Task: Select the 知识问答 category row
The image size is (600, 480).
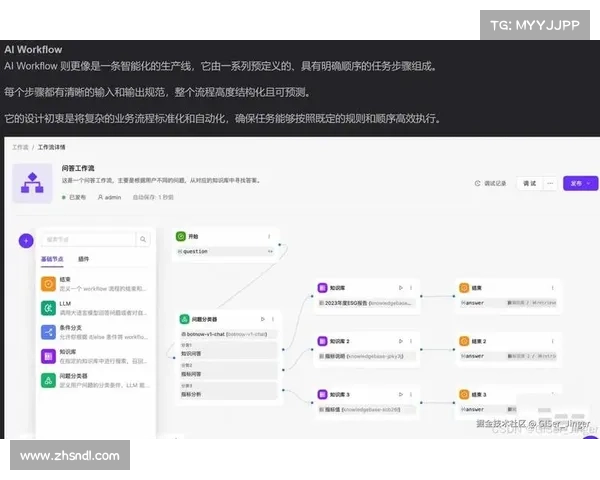Action: click(x=228, y=350)
